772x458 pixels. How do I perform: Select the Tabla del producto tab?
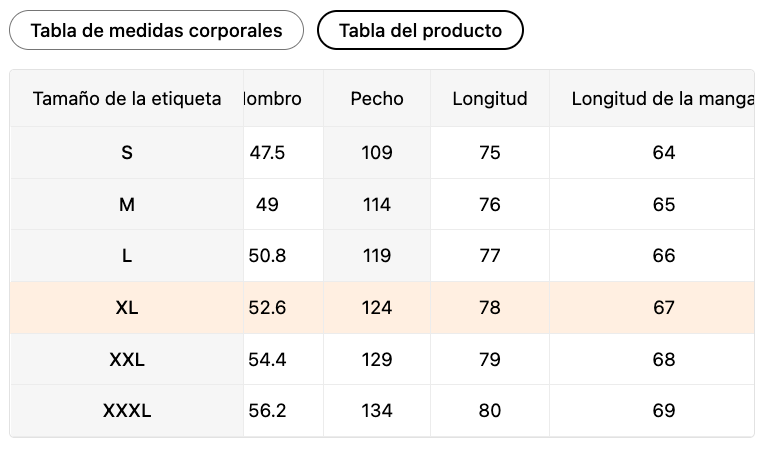[420, 30]
